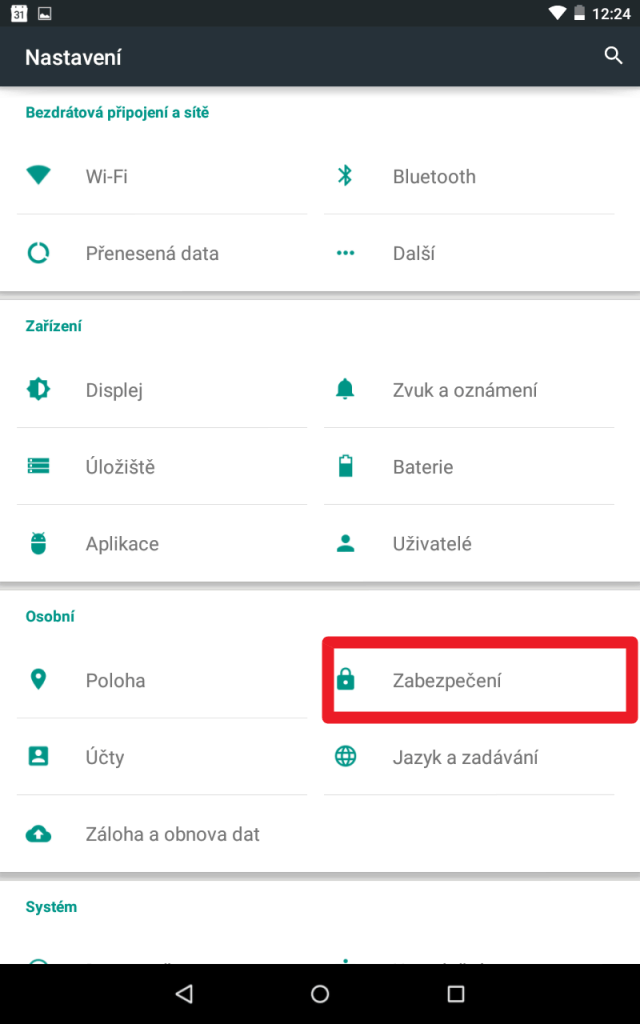Screen dimensions: 640x1024
Task: Open the Zvuk a oznámení bell icon
Action: (345, 389)
